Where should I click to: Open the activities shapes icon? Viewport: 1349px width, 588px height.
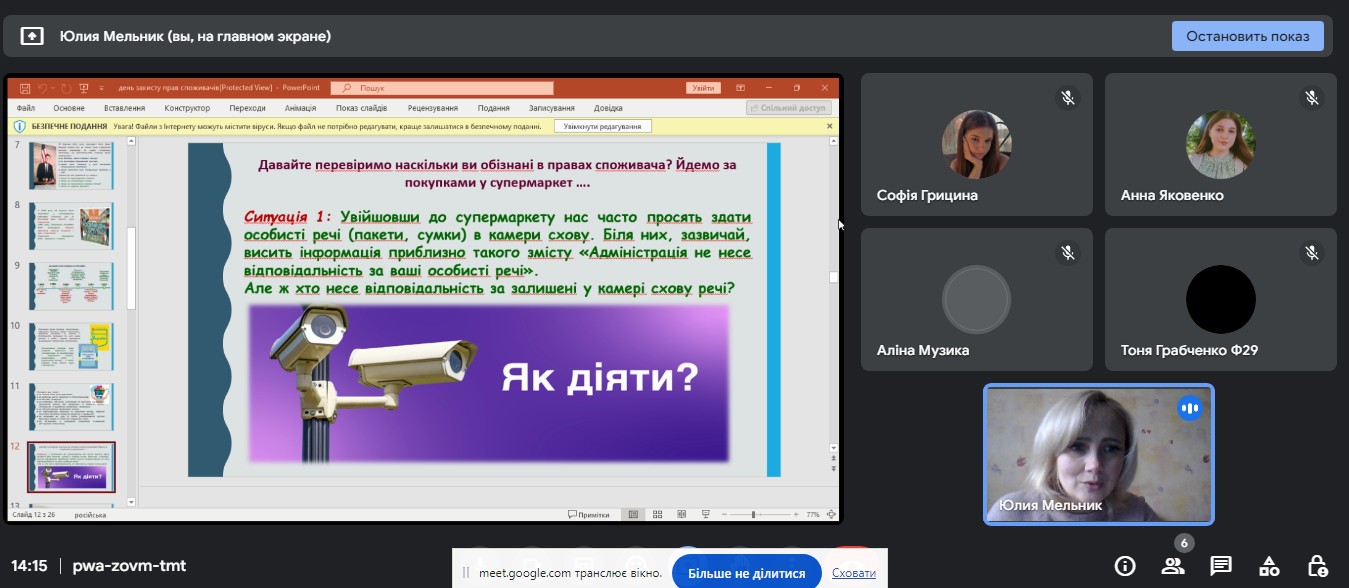pyautogui.click(x=1269, y=566)
